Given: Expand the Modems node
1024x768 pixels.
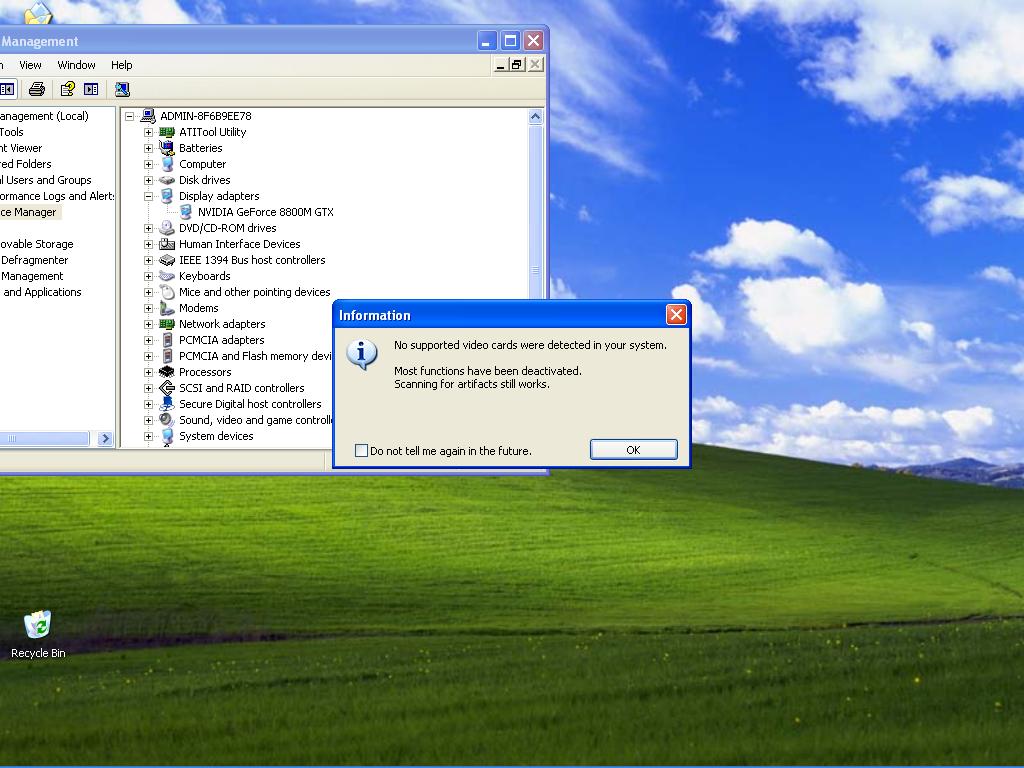Looking at the screenshot, I should [148, 308].
